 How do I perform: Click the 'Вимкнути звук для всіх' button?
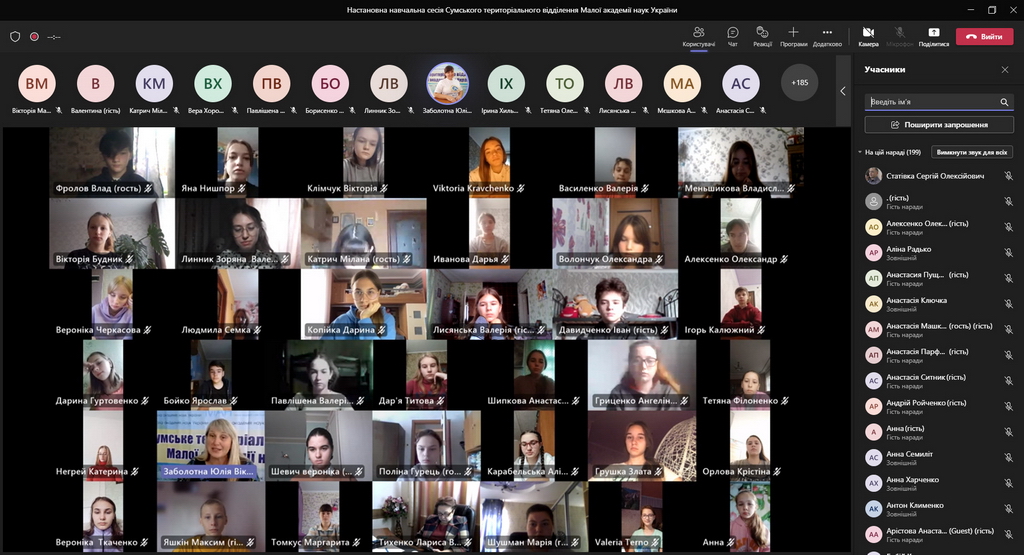[x=972, y=152]
